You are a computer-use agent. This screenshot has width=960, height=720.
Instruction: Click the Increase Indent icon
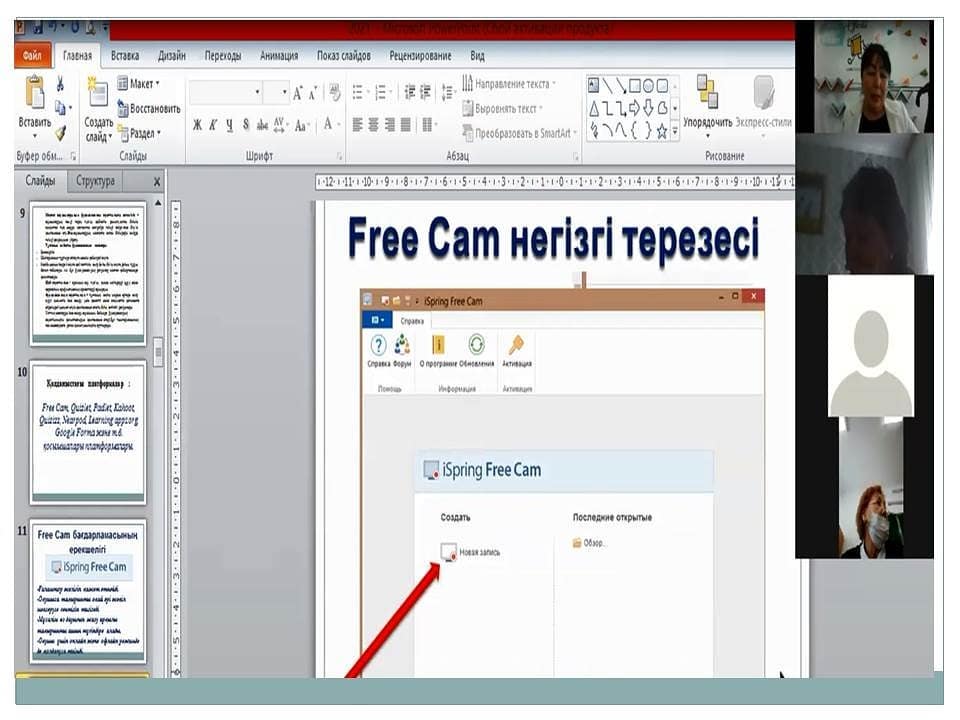(x=426, y=93)
